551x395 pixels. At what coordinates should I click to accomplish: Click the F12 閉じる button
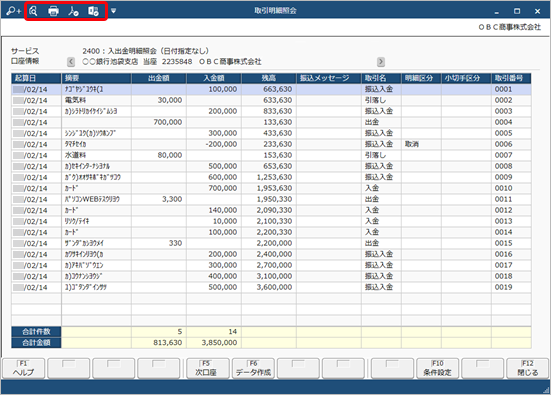527,368
